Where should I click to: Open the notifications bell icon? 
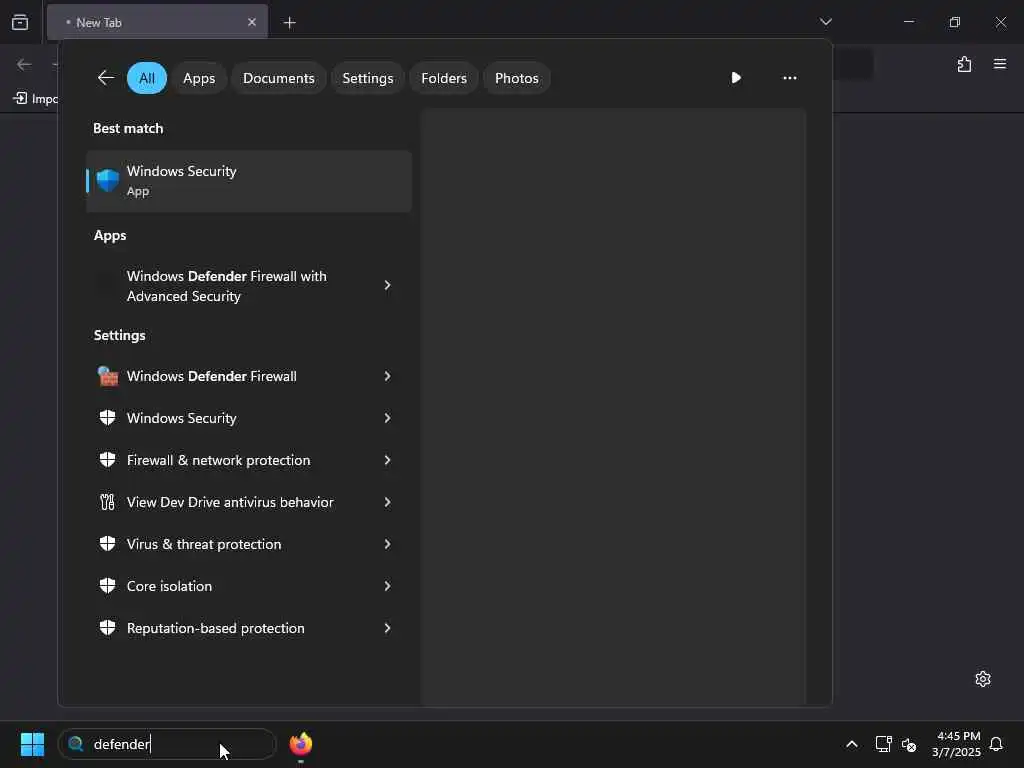996,744
